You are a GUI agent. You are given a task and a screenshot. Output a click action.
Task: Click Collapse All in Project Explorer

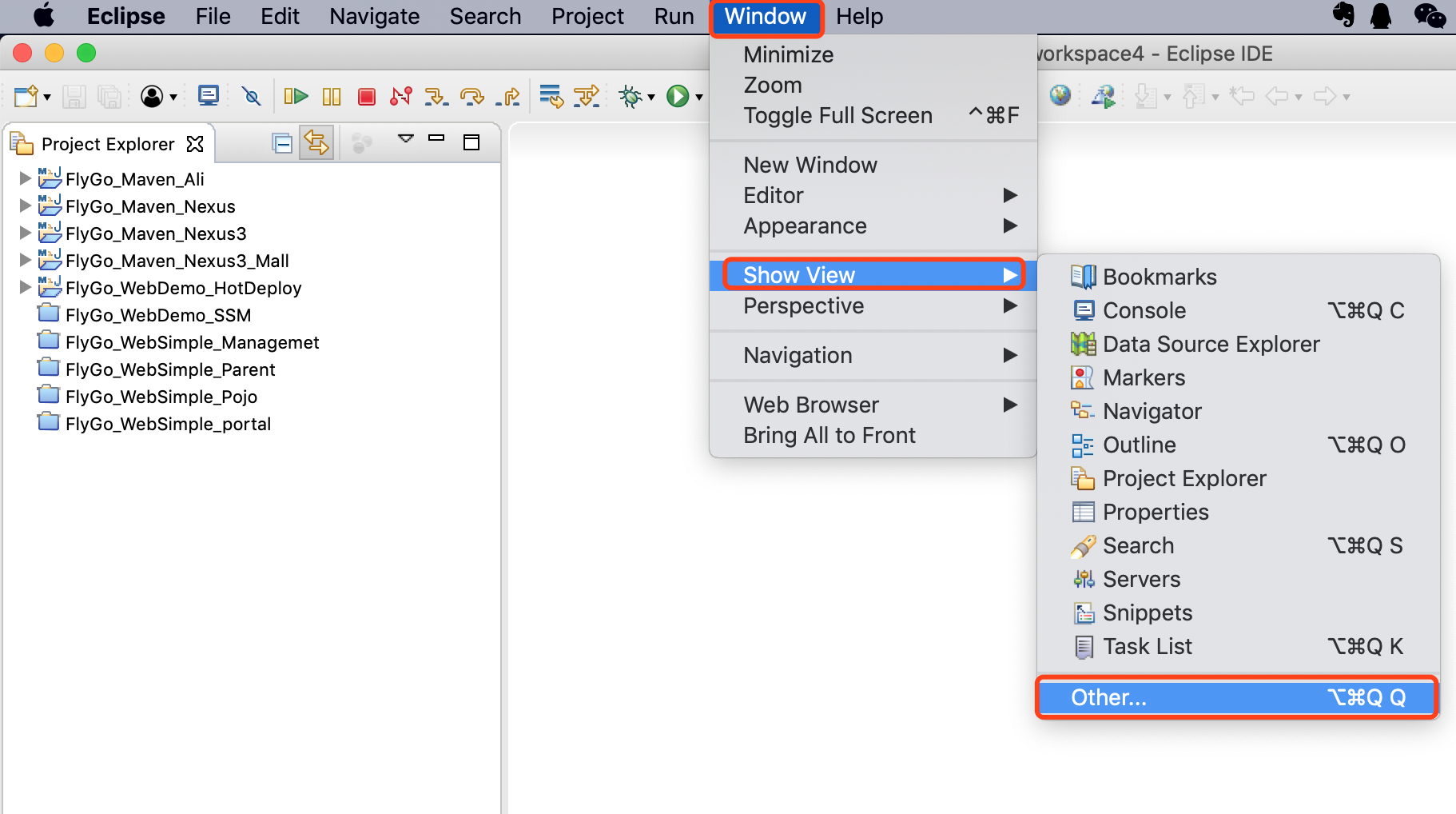point(282,144)
